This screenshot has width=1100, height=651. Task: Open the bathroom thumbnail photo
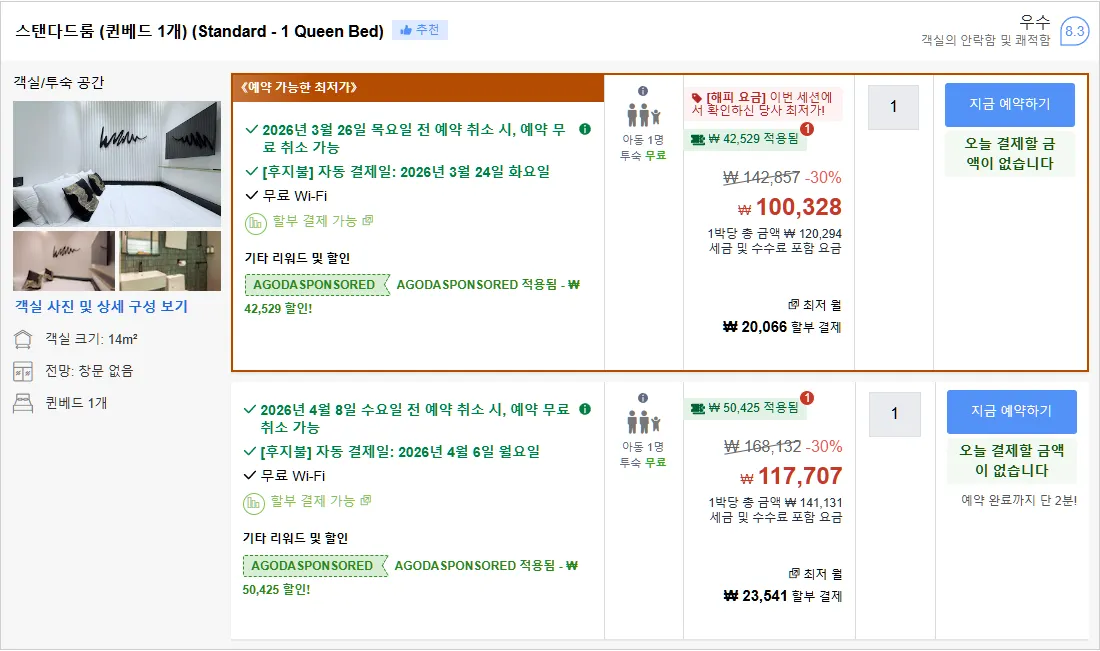click(170, 261)
